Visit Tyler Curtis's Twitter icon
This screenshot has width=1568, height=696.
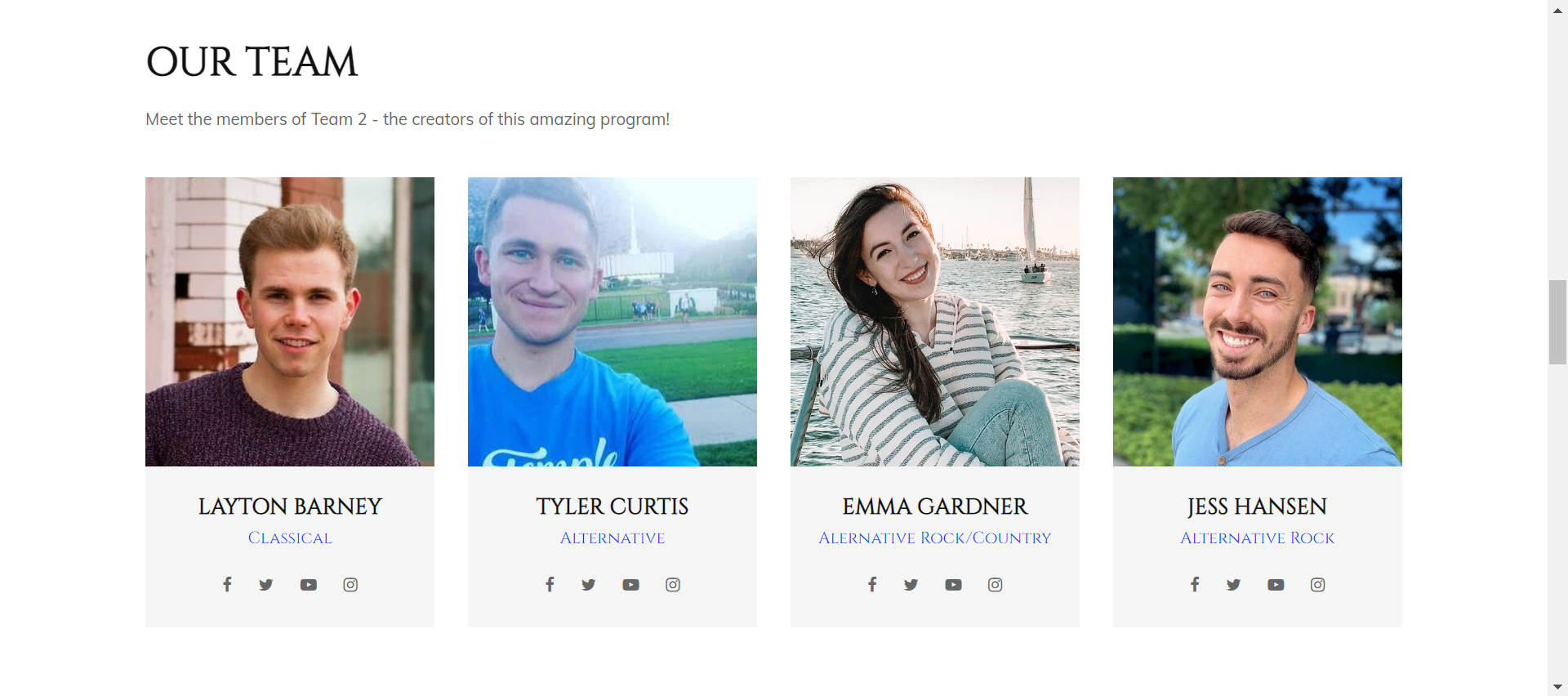589,585
